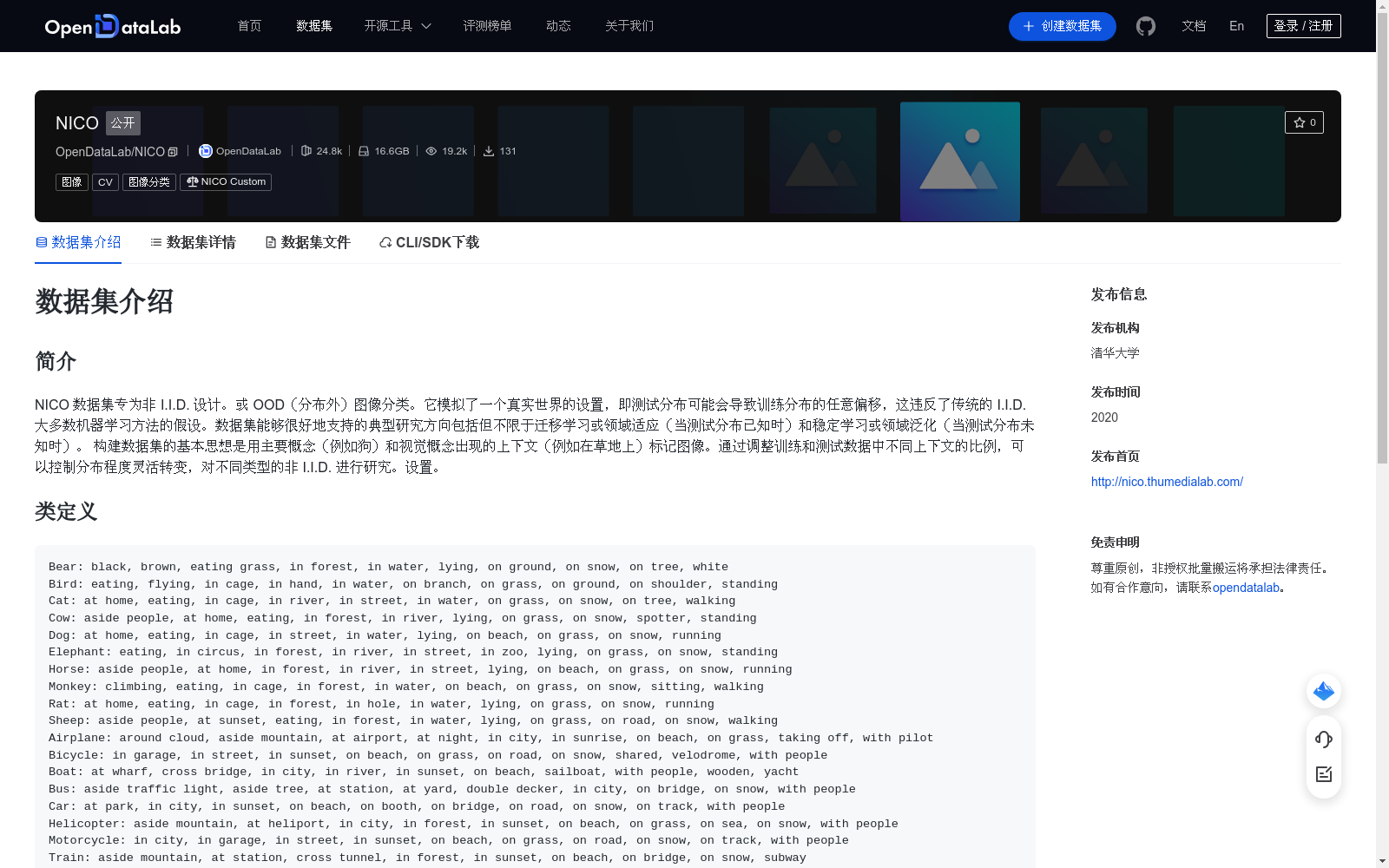
Task: Click the OpenDataLab publisher avatar
Action: 206,151
